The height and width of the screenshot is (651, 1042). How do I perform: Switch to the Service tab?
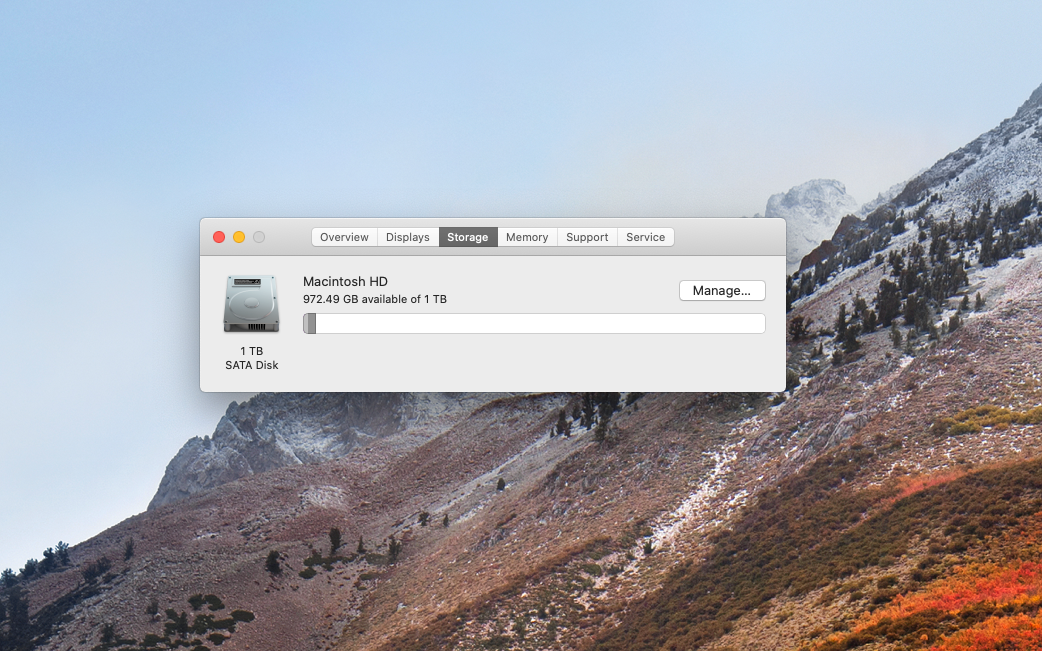point(645,237)
